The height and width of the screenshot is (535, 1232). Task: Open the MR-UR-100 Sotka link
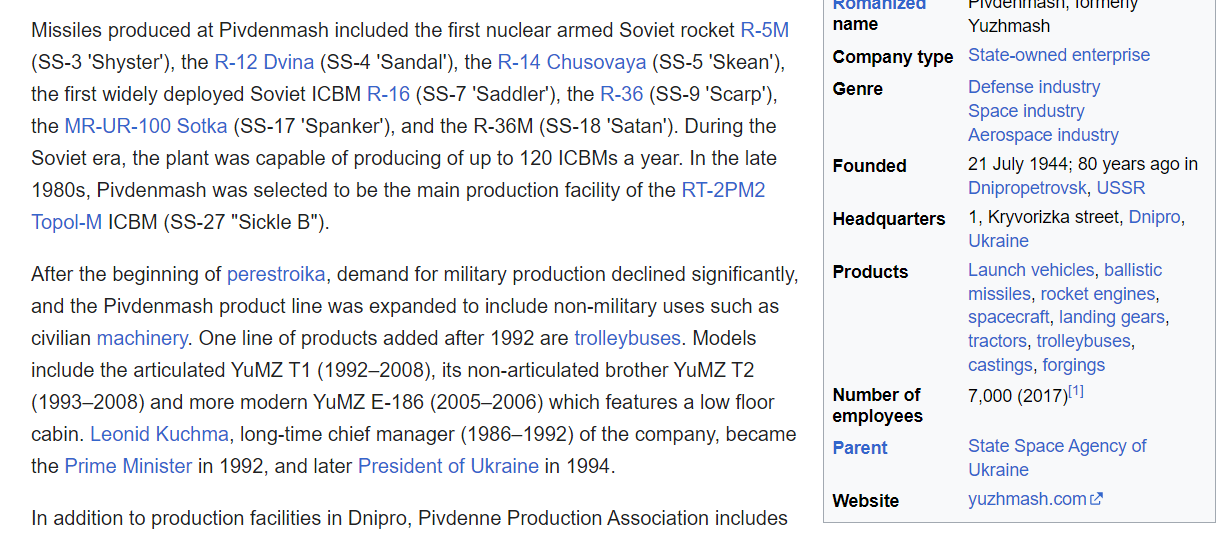tap(146, 126)
